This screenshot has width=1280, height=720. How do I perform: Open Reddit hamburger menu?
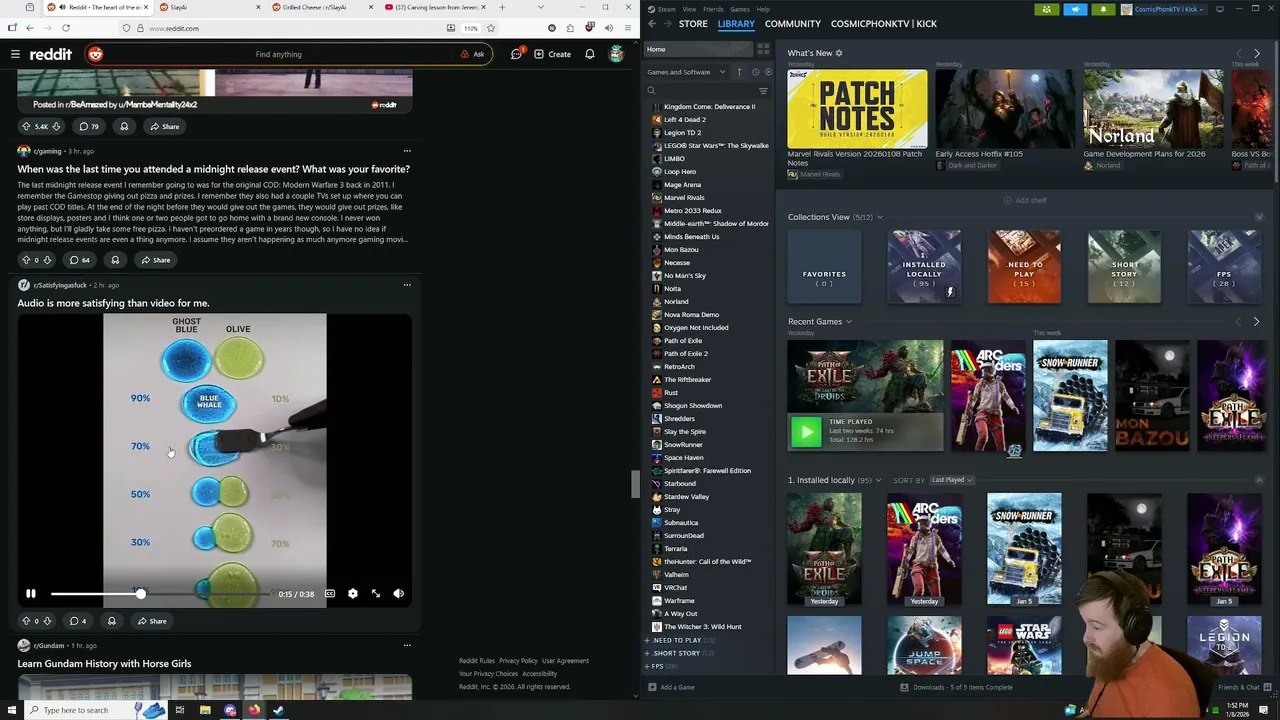coord(15,54)
